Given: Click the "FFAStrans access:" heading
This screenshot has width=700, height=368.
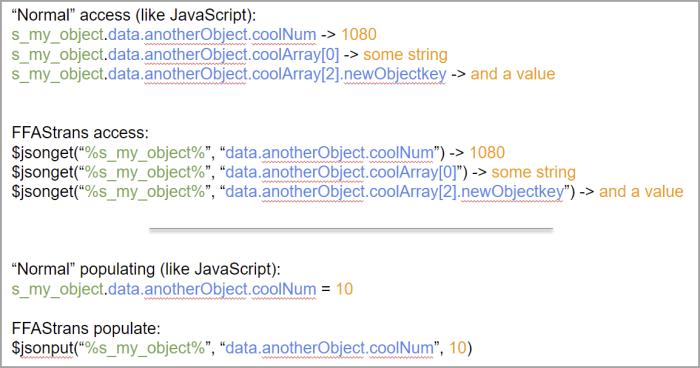Looking at the screenshot, I should (x=80, y=133).
